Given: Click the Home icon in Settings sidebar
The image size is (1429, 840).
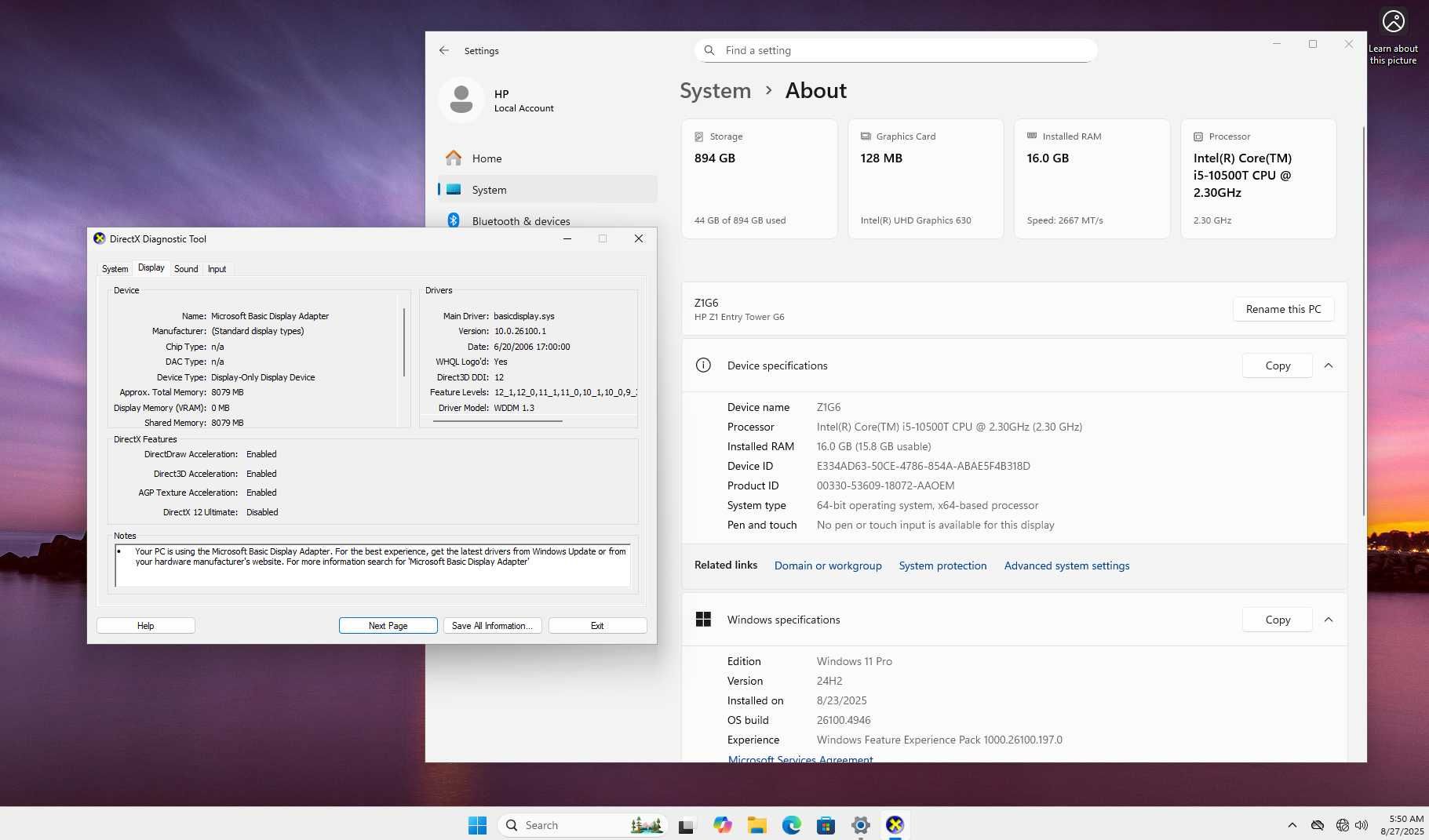Looking at the screenshot, I should click(x=454, y=158).
